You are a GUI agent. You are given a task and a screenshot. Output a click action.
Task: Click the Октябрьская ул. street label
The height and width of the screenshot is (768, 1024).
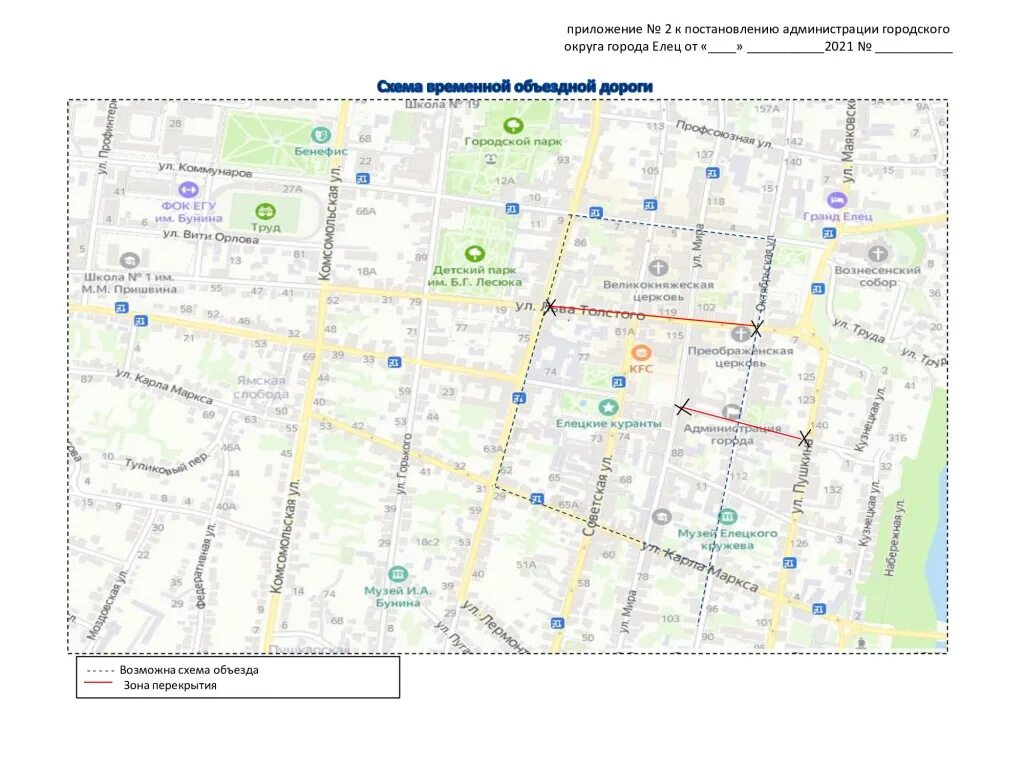pos(765,273)
